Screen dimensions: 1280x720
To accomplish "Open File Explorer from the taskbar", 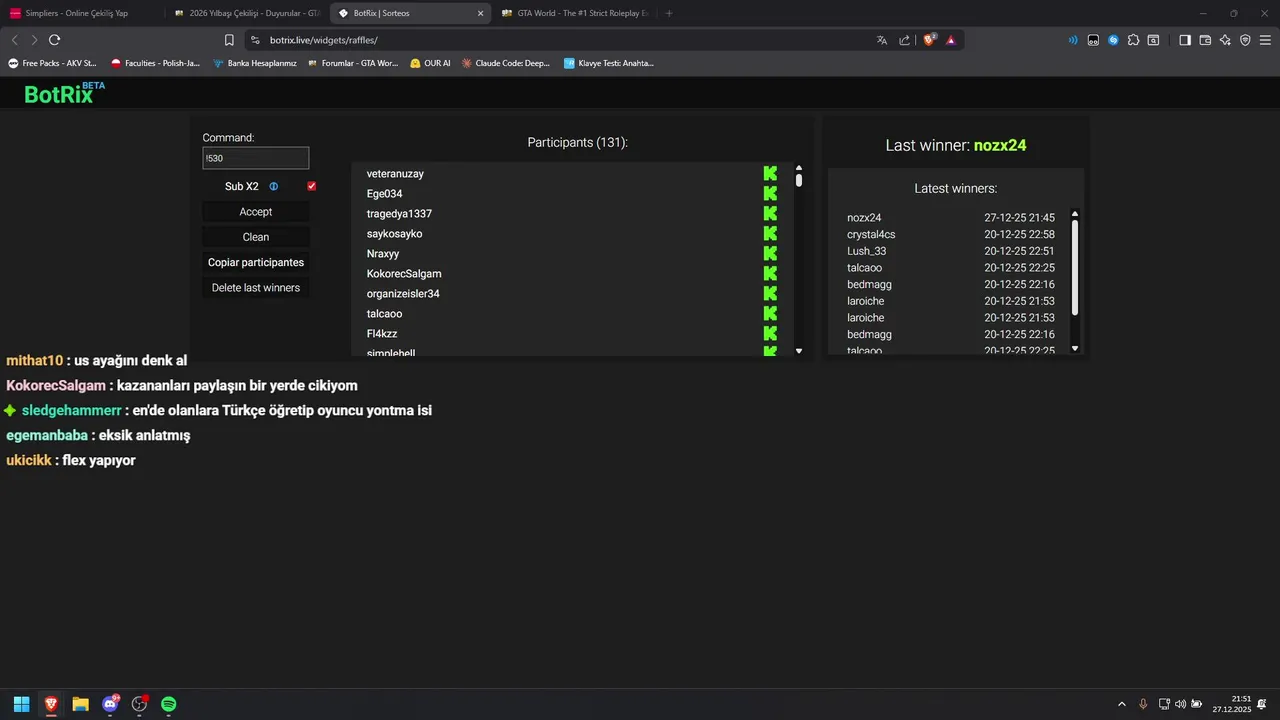I will [80, 704].
